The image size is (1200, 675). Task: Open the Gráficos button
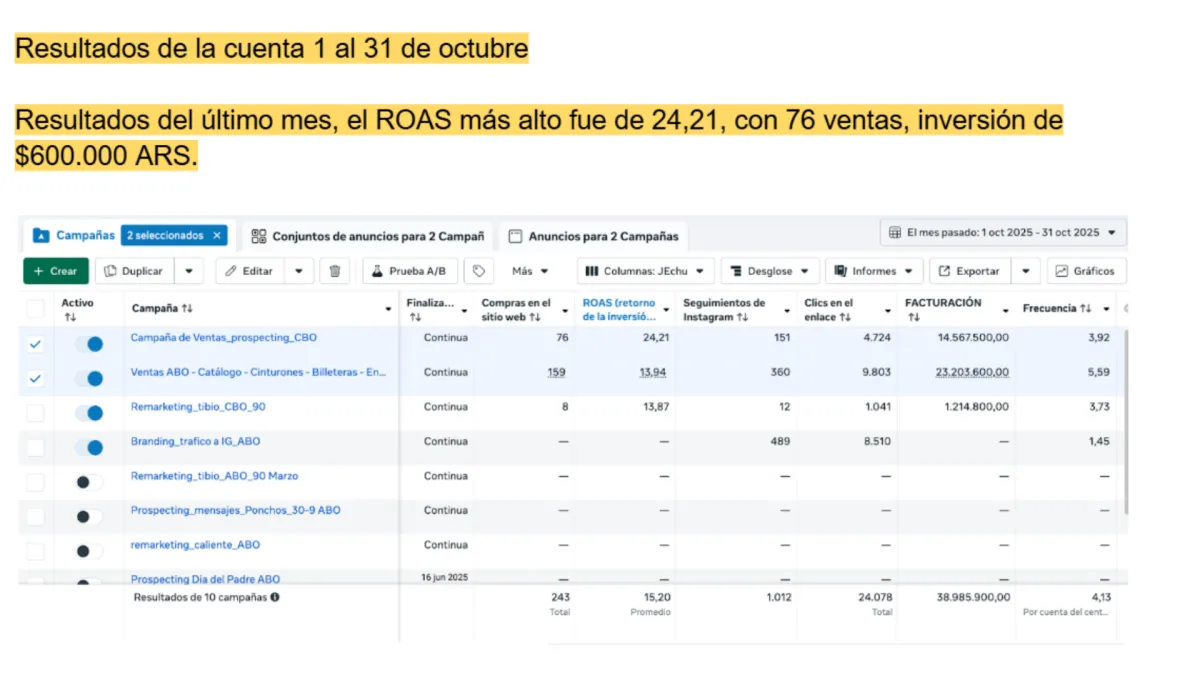(1087, 271)
